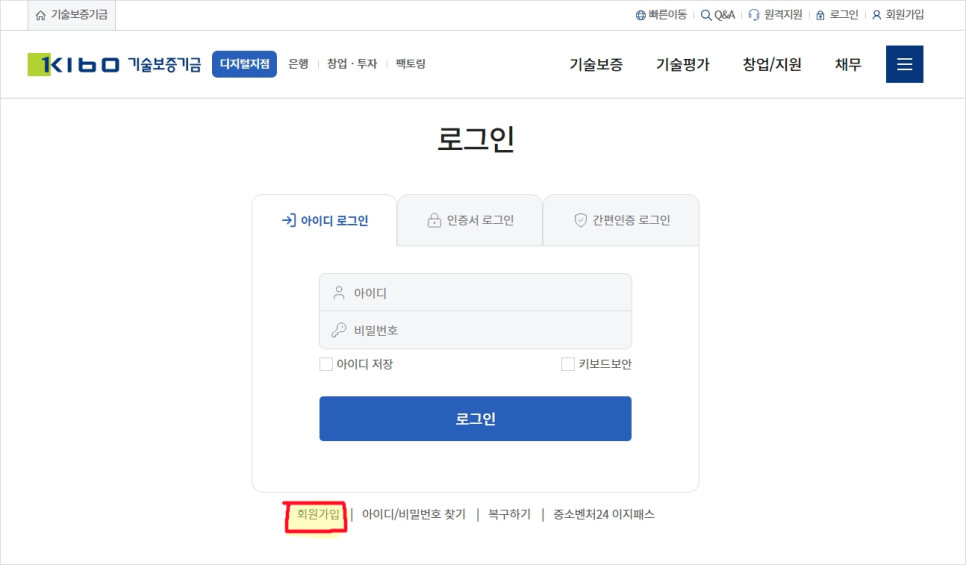Click the KIBO 기술보증기금 logo

(114, 65)
